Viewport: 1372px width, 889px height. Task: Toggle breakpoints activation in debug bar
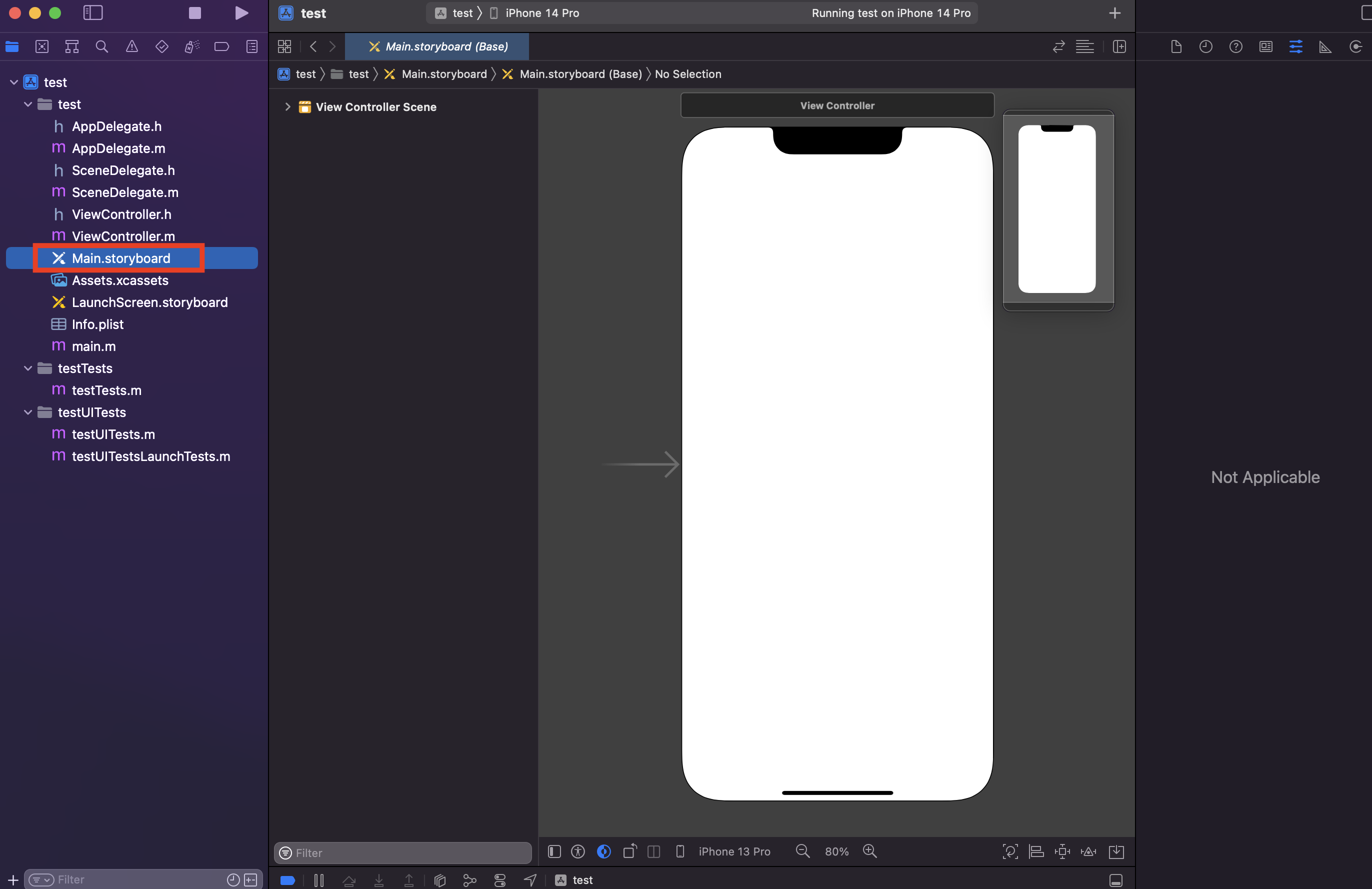tap(287, 880)
